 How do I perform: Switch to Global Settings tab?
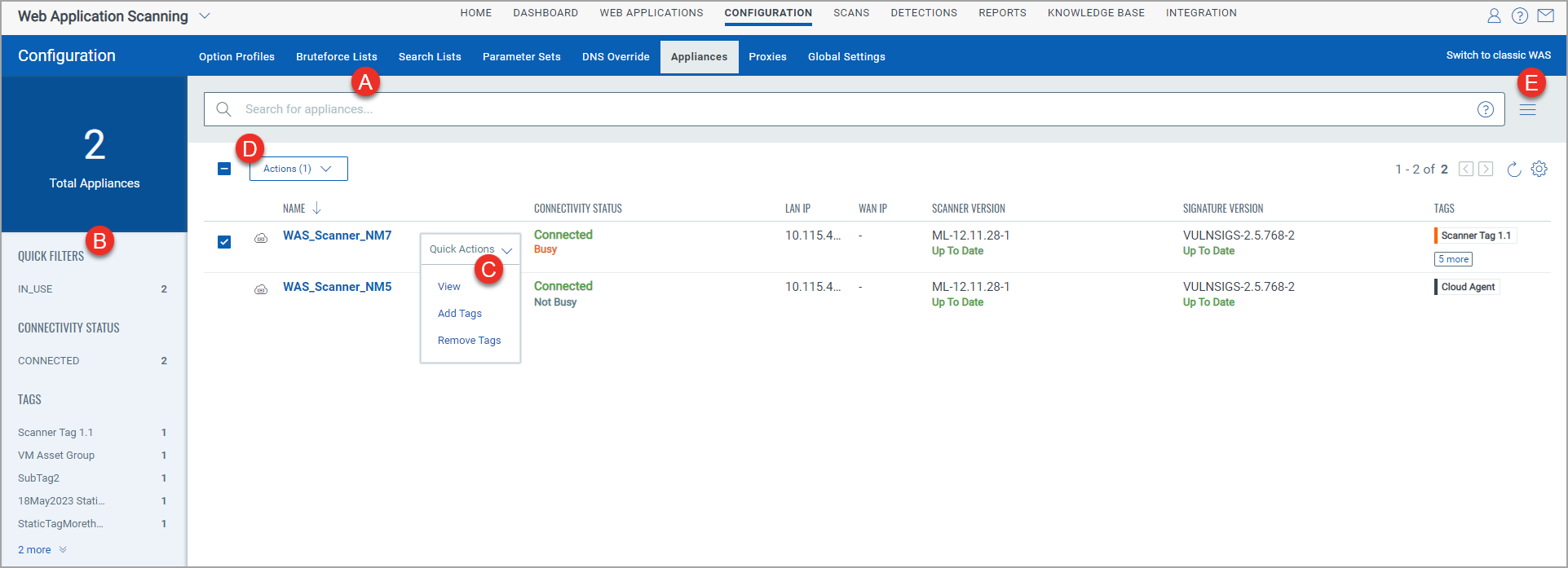[846, 57]
